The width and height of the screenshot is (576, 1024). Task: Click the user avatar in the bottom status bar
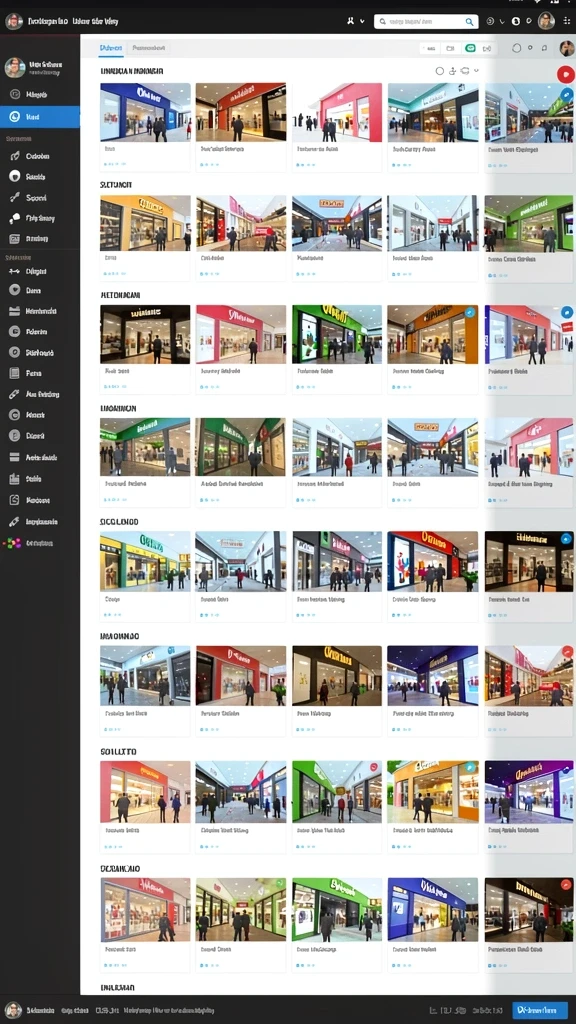(14, 1010)
